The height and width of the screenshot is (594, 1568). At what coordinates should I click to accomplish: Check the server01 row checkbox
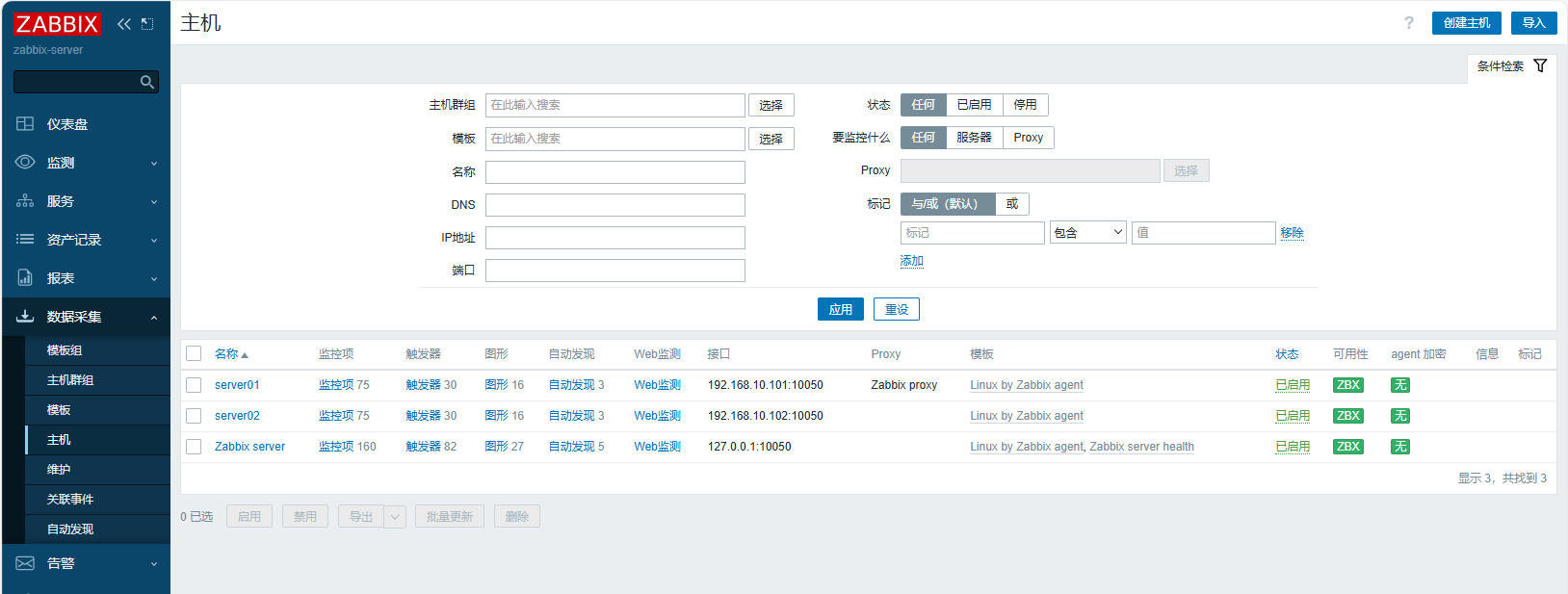194,385
